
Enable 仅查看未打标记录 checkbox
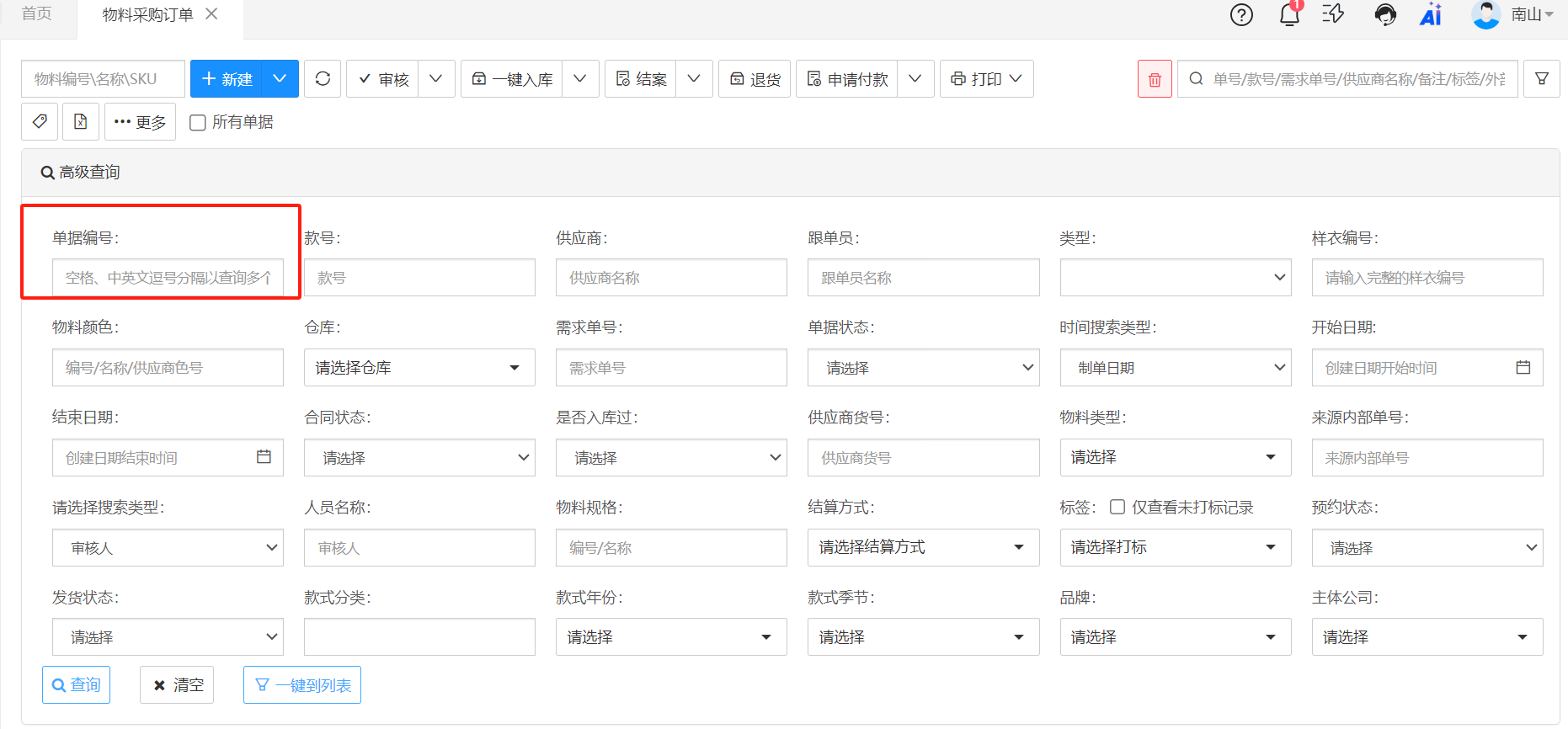tap(1117, 507)
